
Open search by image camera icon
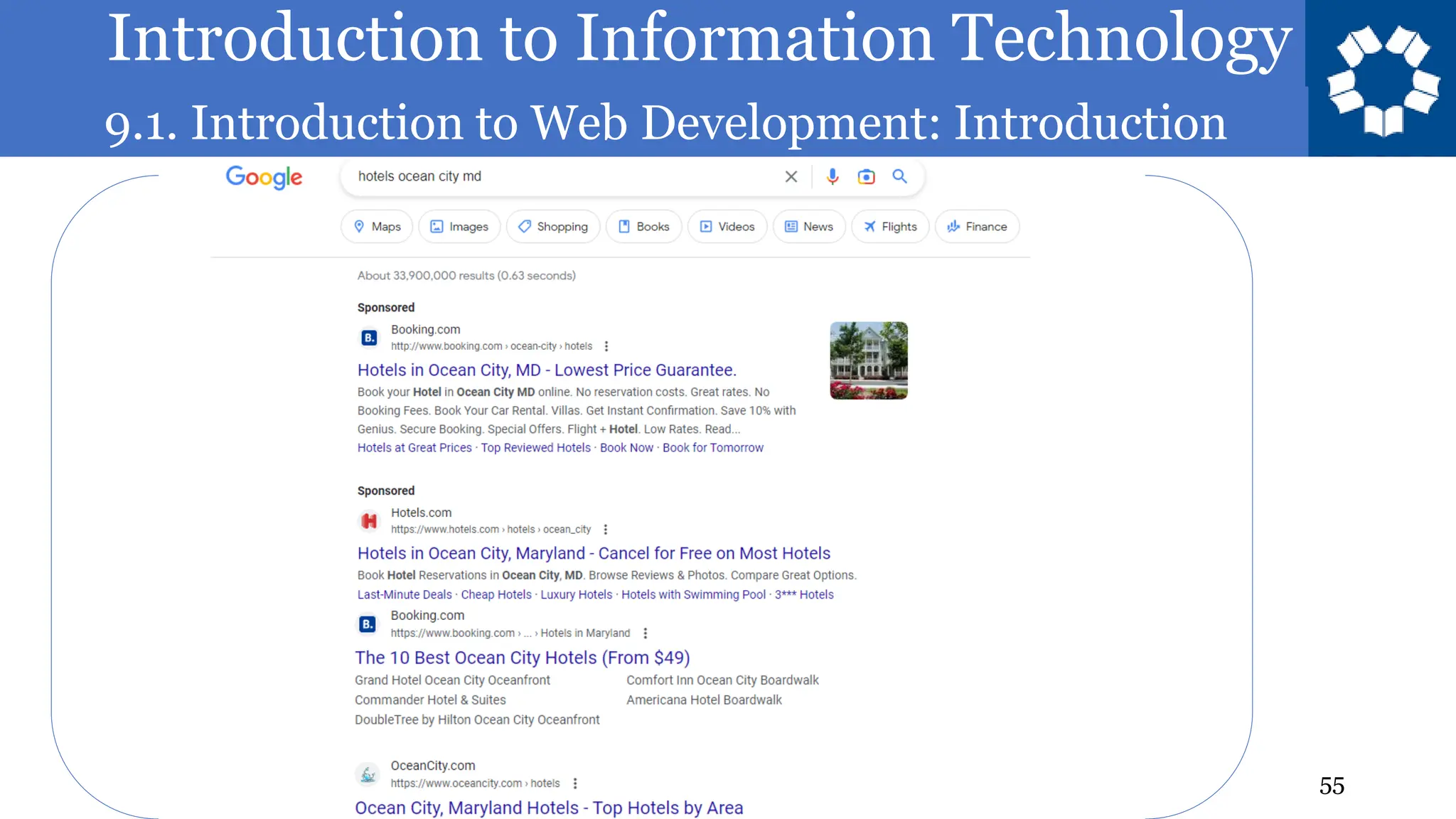[x=866, y=176]
